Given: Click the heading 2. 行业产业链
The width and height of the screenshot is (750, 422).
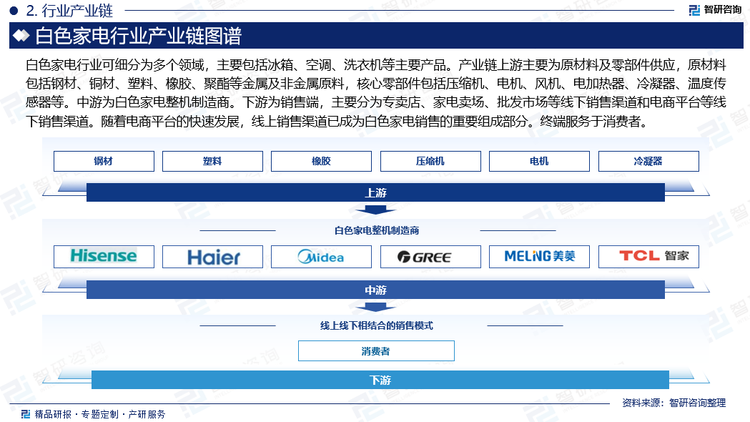Looking at the screenshot, I should tap(69, 11).
